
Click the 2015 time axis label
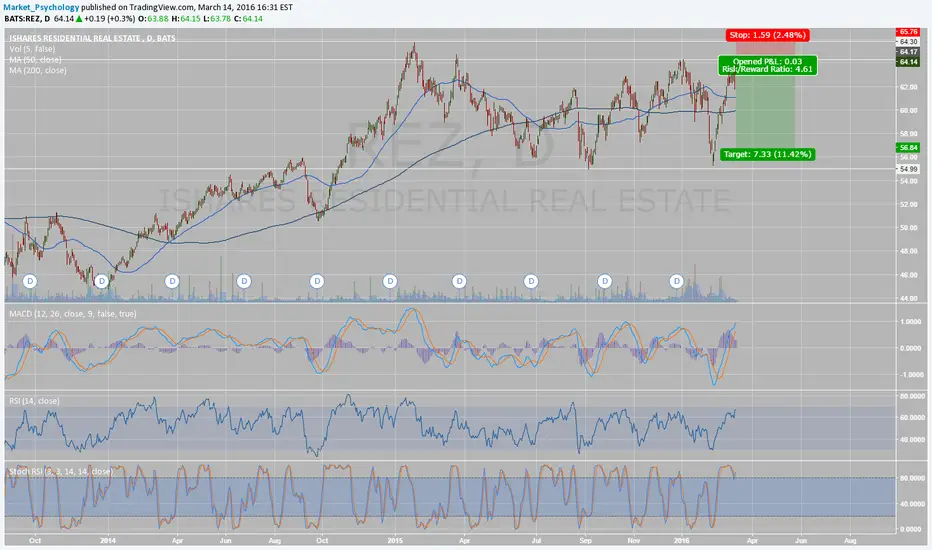point(395,540)
